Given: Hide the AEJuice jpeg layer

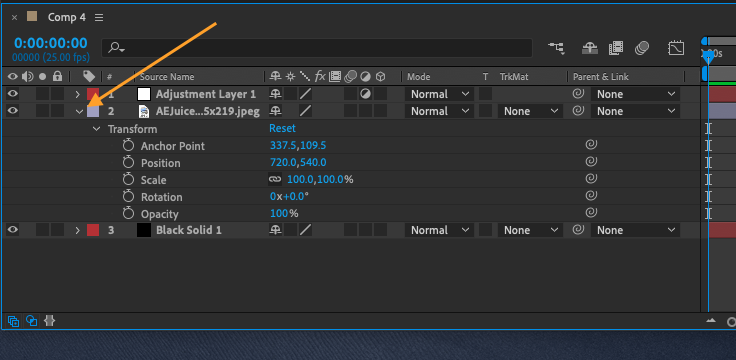Looking at the screenshot, I should 13,111.
